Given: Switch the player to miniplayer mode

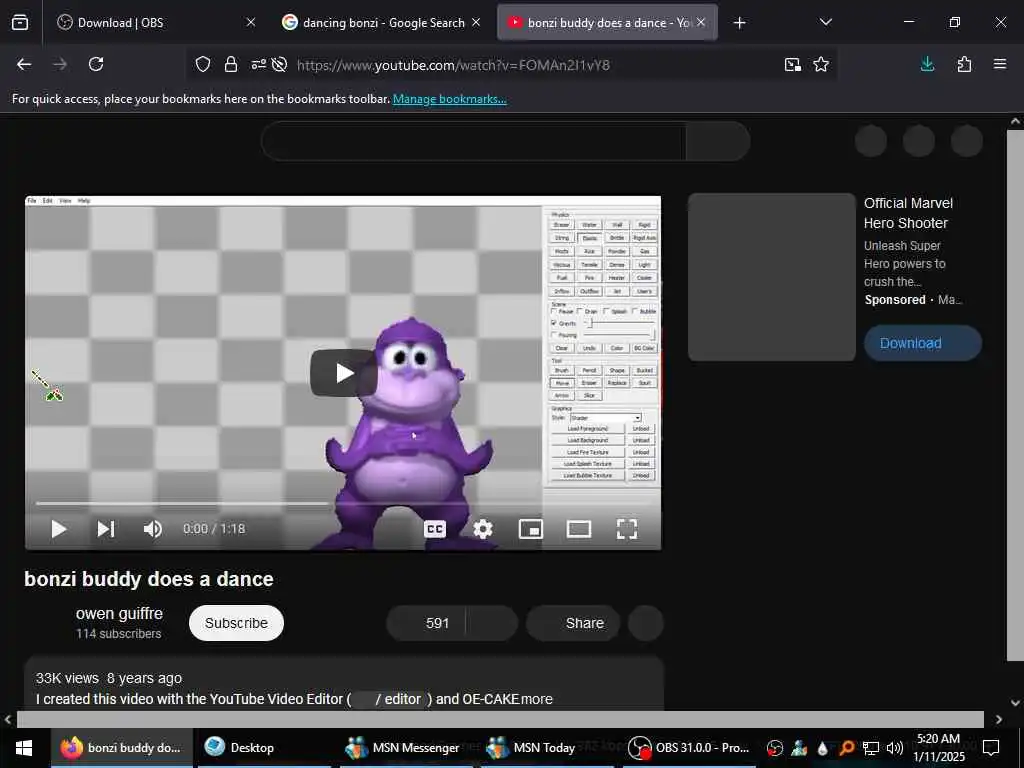Looking at the screenshot, I should tap(531, 529).
